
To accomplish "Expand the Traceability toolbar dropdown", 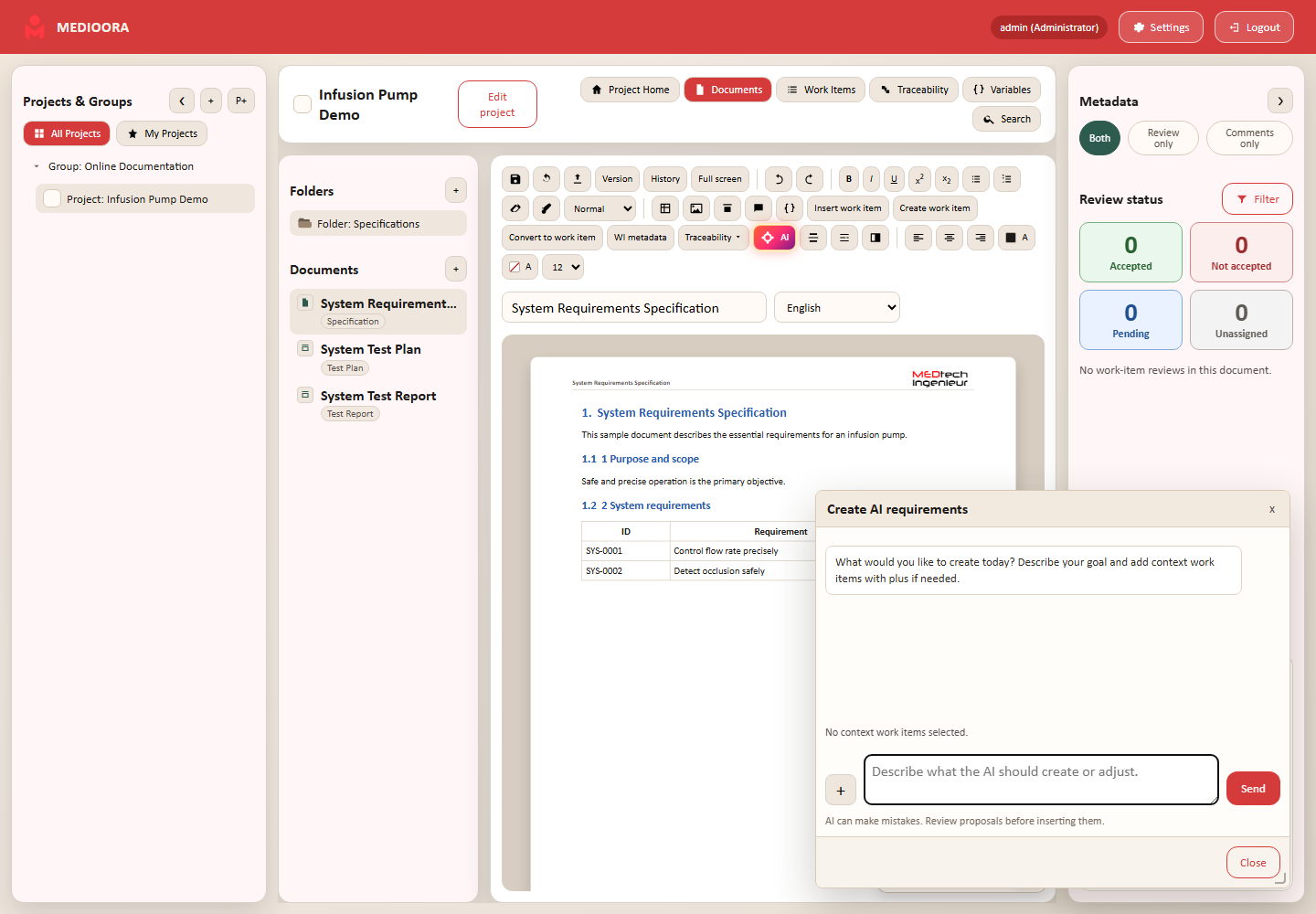I will tap(714, 238).
